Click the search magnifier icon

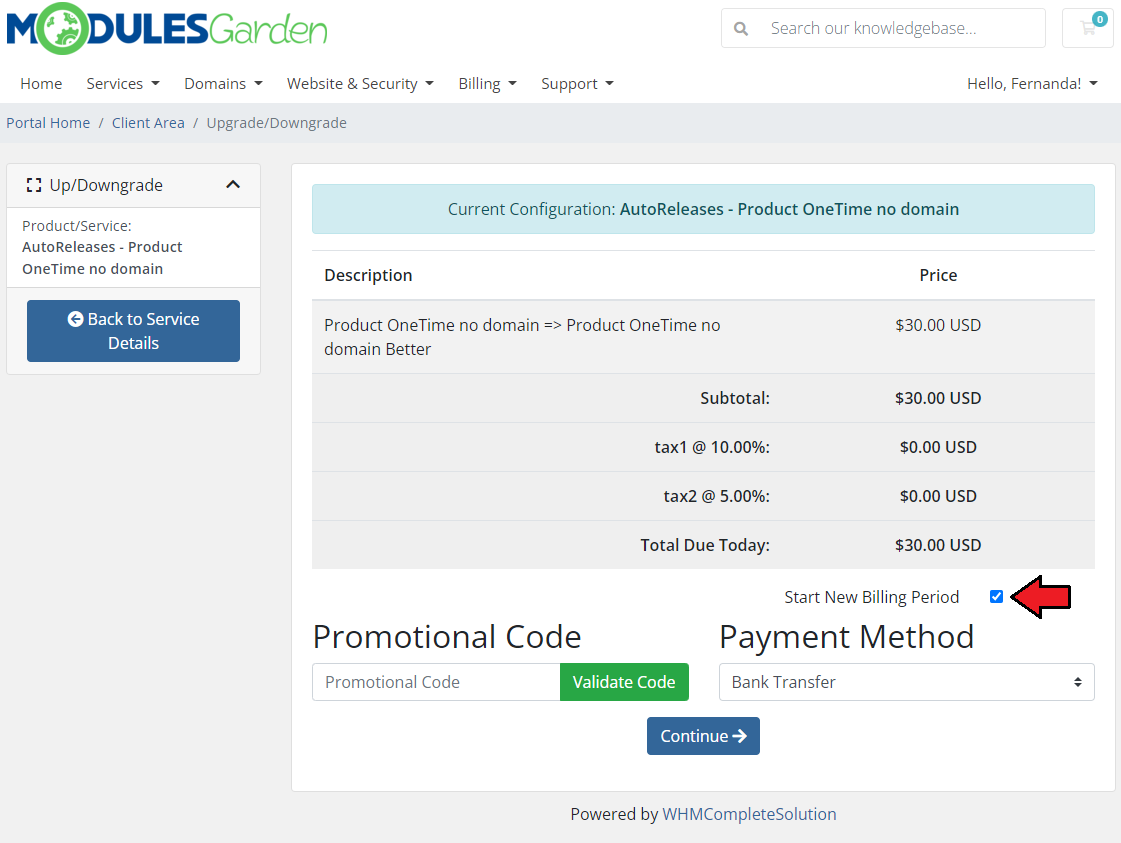741,29
